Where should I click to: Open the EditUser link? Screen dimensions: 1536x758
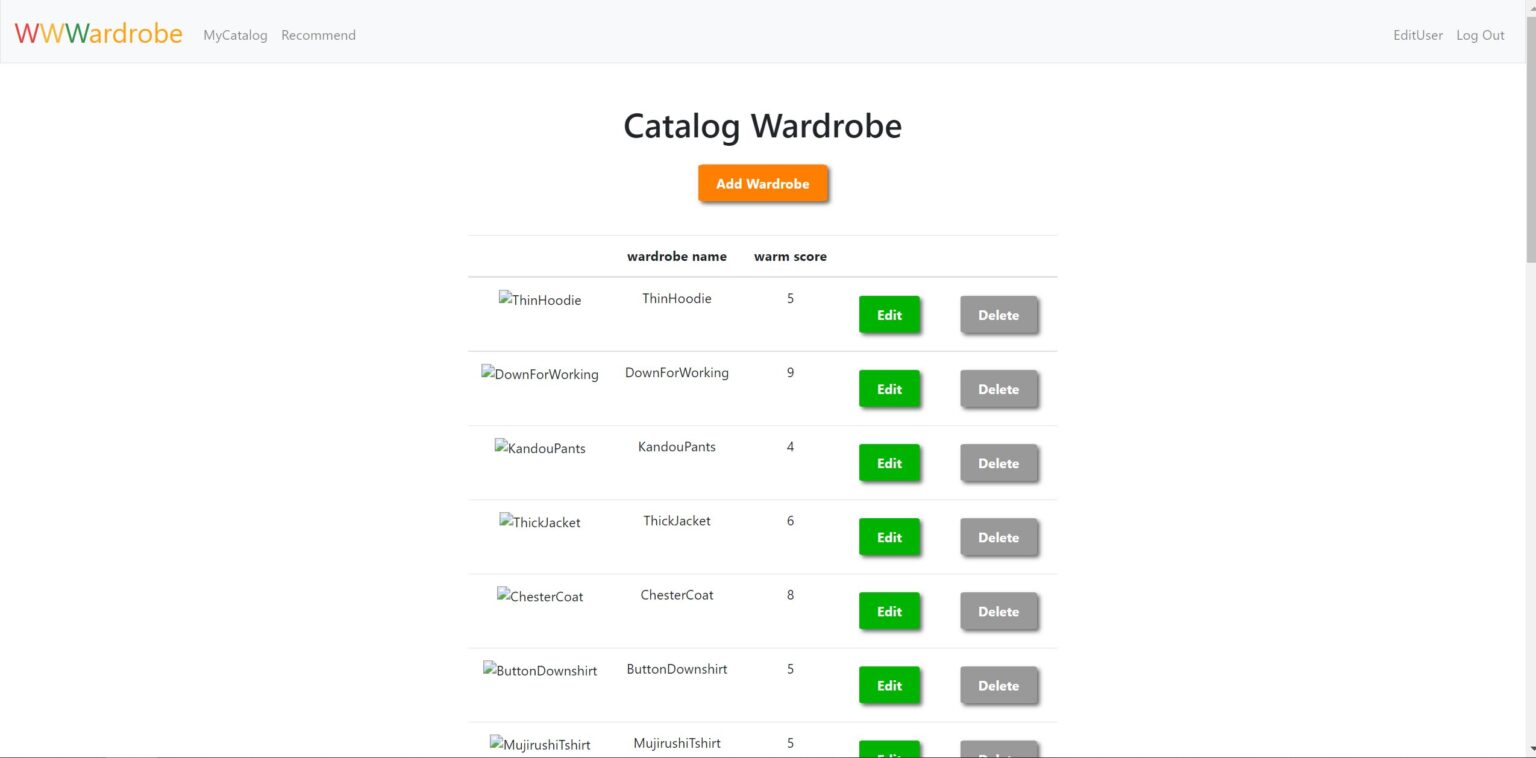click(1417, 35)
